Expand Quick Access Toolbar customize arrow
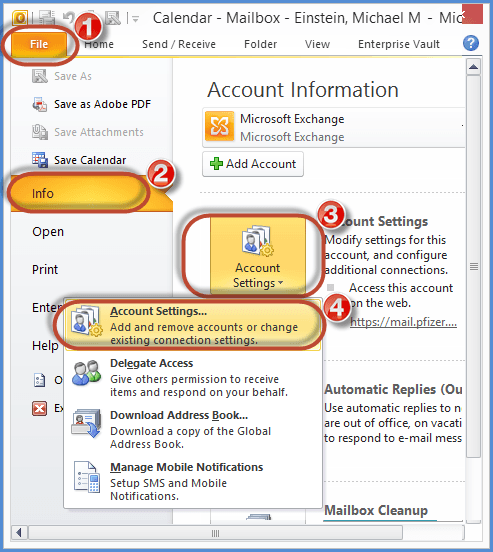The height and width of the screenshot is (552, 493). (136, 18)
